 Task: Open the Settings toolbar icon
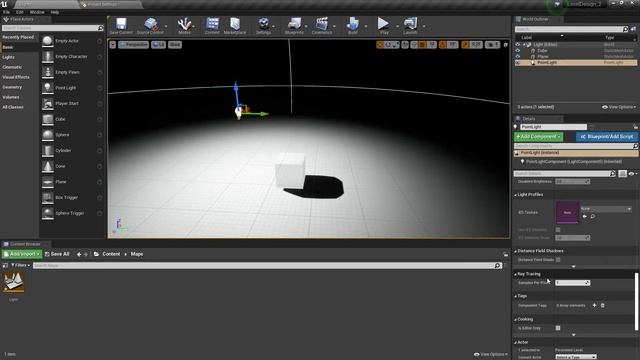(264, 25)
